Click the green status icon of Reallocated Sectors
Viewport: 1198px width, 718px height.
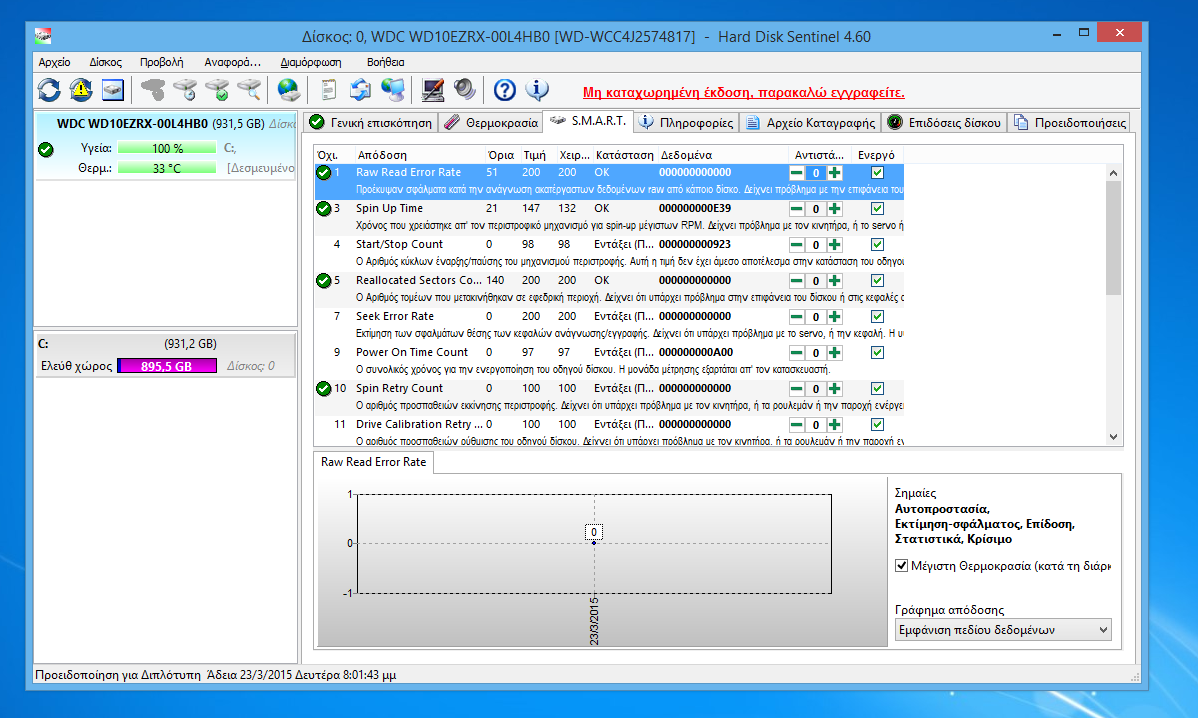point(323,281)
